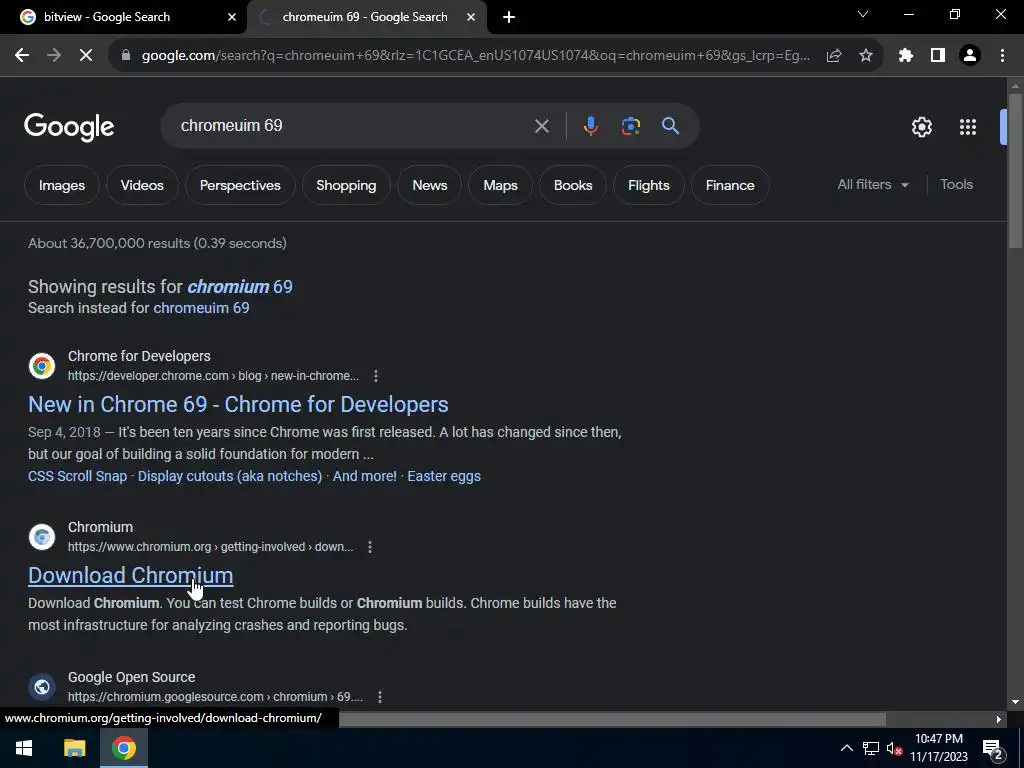Click the address bar URL
Screen dimensions: 1024x768
pyautogui.click(x=476, y=56)
